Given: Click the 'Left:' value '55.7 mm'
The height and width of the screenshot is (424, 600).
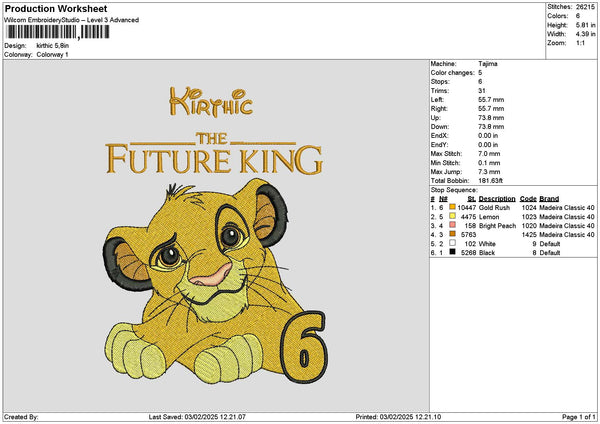Looking at the screenshot, I should (x=491, y=99).
